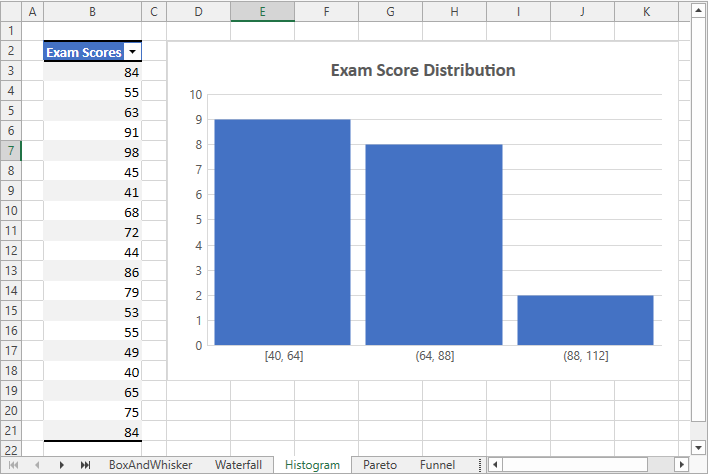Go to first sheet tab navigation arrow
708x474 pixels.
[x=14, y=465]
